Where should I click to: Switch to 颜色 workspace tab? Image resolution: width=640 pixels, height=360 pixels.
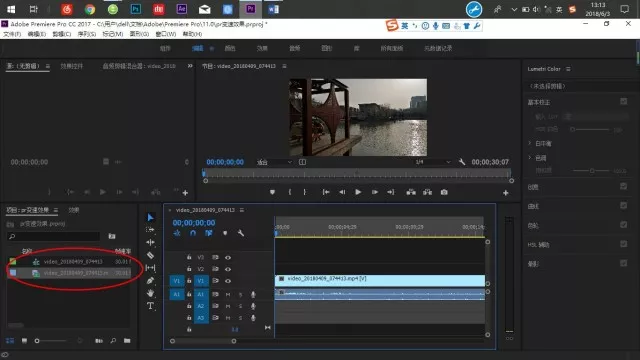coord(230,48)
